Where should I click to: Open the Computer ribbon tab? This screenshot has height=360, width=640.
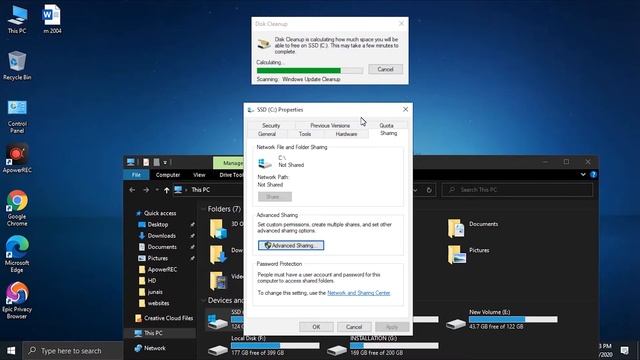168,175
